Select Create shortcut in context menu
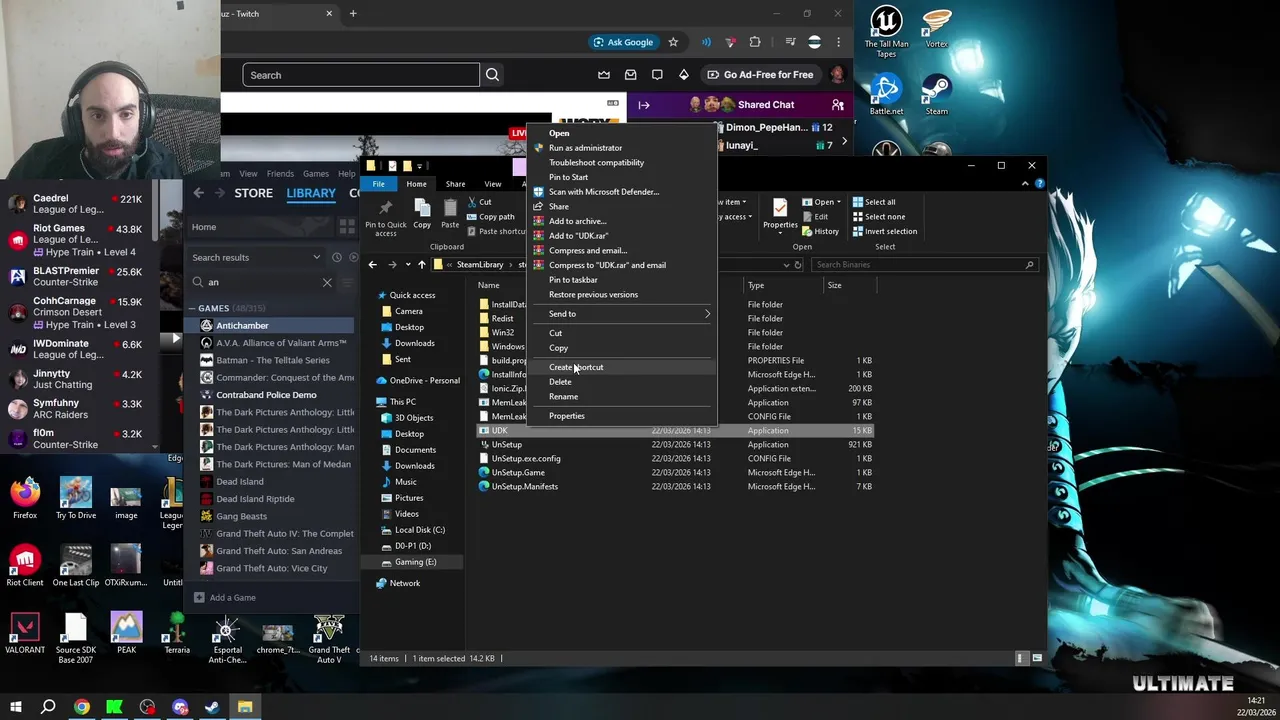 coord(576,367)
